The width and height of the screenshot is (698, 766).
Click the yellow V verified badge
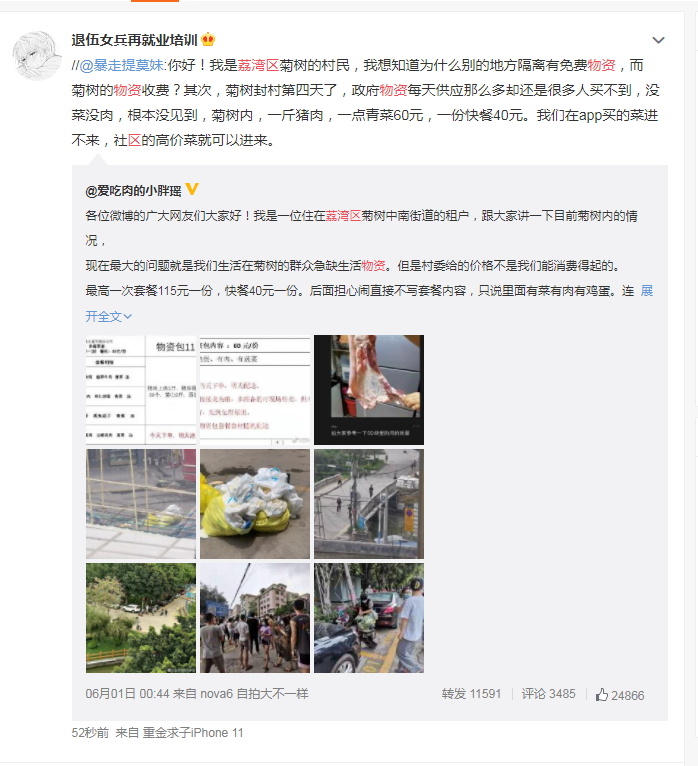[192, 189]
